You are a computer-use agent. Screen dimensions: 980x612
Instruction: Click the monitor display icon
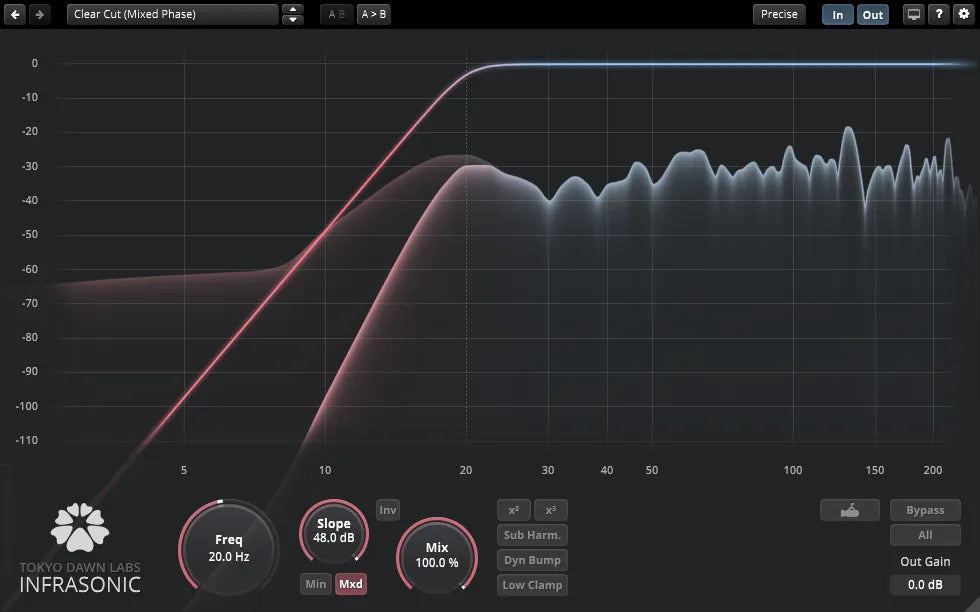913,14
